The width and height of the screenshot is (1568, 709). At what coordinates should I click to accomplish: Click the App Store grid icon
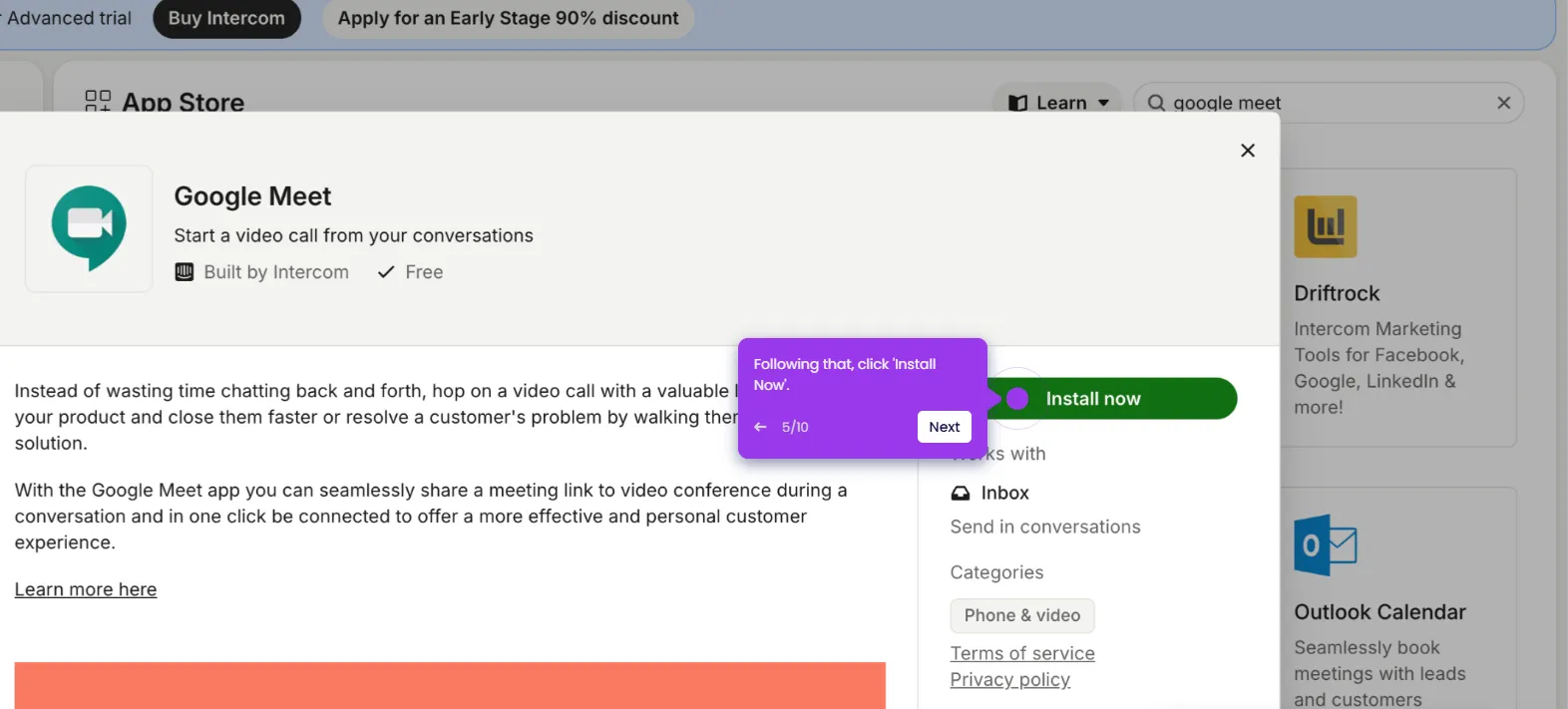pos(98,102)
